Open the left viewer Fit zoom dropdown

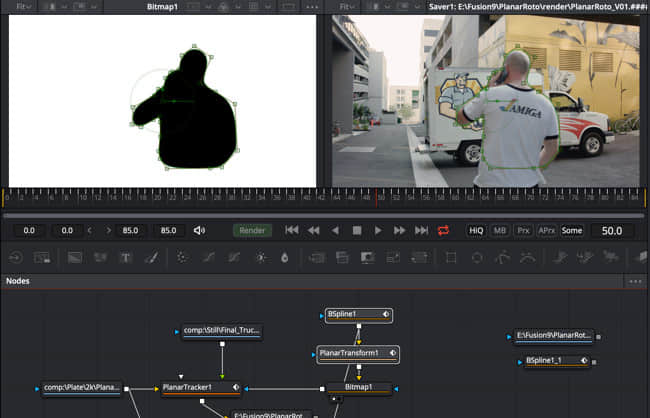point(22,6)
